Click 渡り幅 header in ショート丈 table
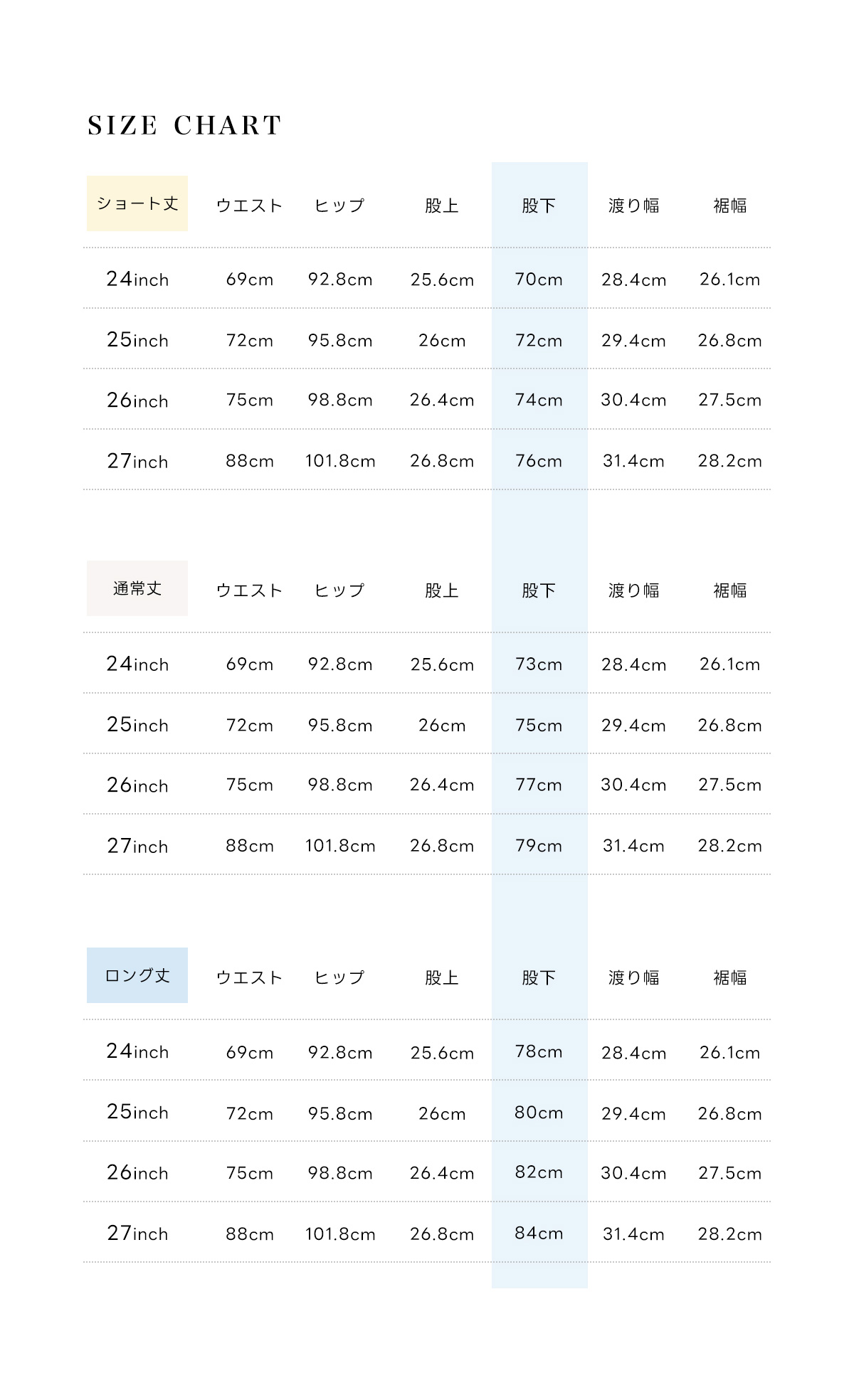Image resolution: width=854 pixels, height=1400 pixels. pos(633,206)
